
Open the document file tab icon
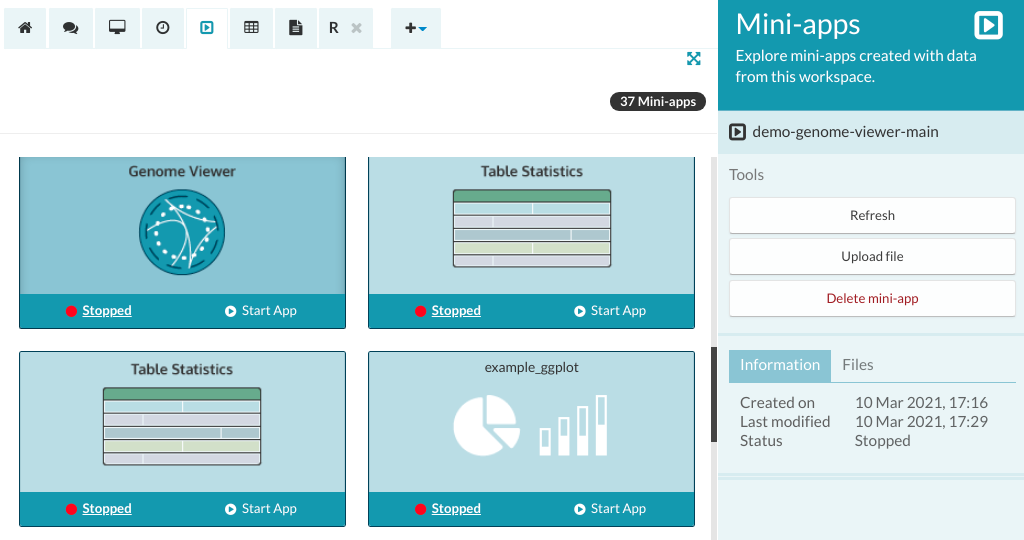[295, 28]
